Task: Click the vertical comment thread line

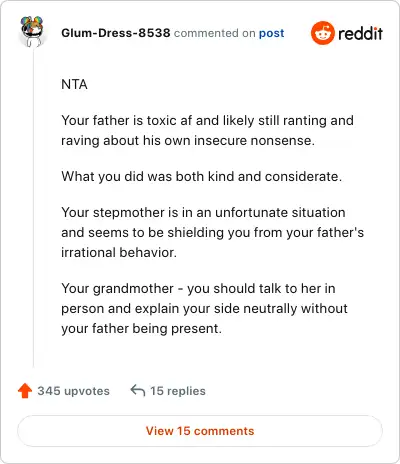Action: 33,207
